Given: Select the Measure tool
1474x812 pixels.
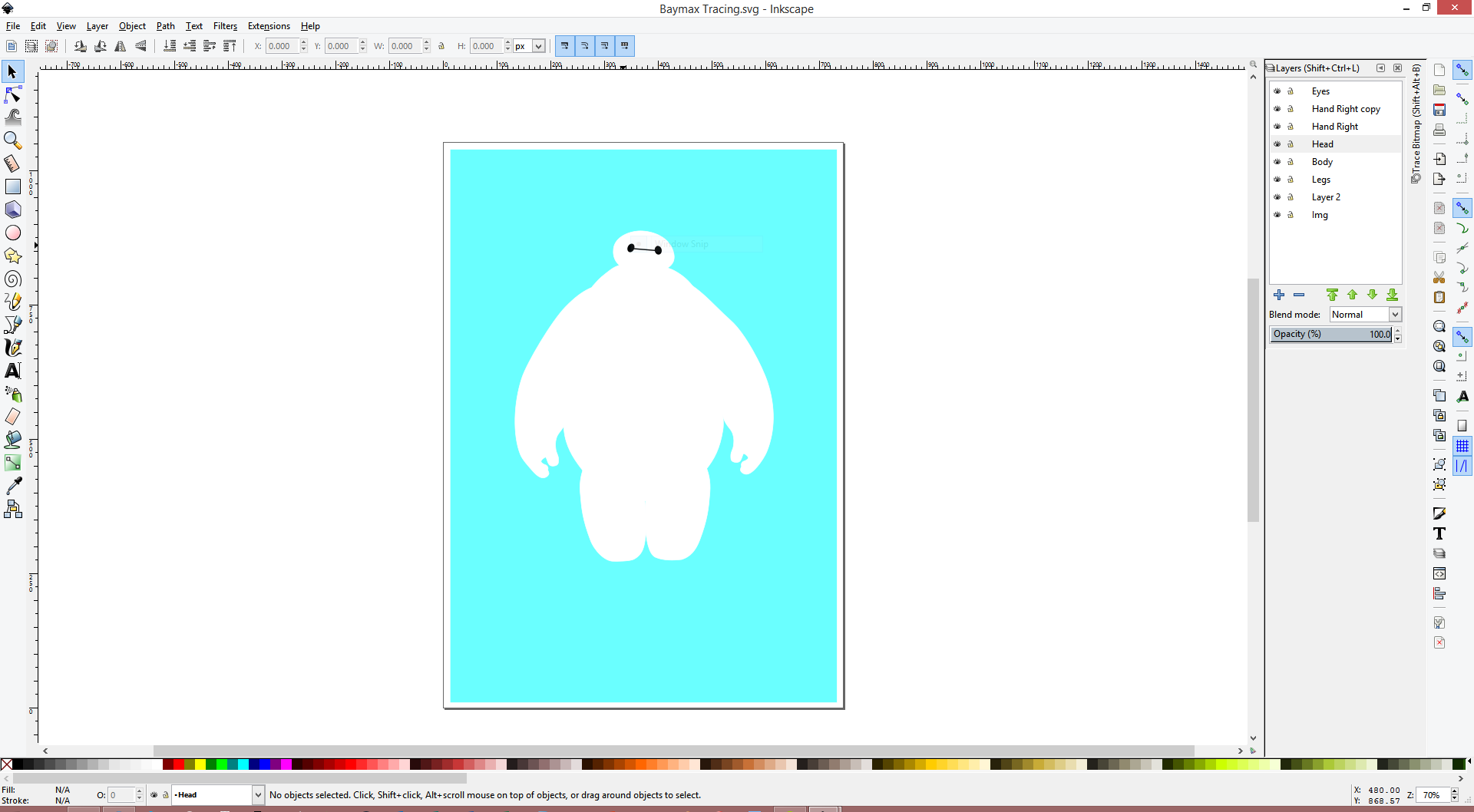Looking at the screenshot, I should 12,163.
